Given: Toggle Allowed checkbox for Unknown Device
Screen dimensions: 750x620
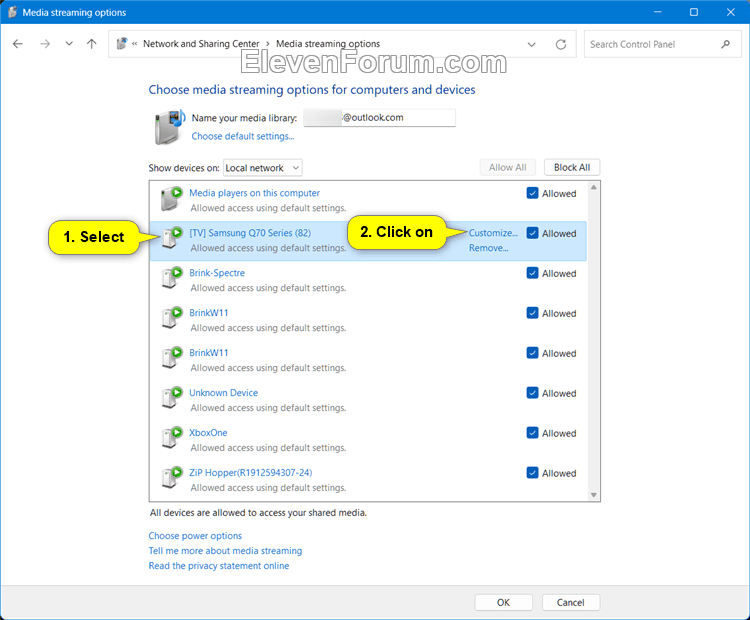Looking at the screenshot, I should (x=532, y=393).
